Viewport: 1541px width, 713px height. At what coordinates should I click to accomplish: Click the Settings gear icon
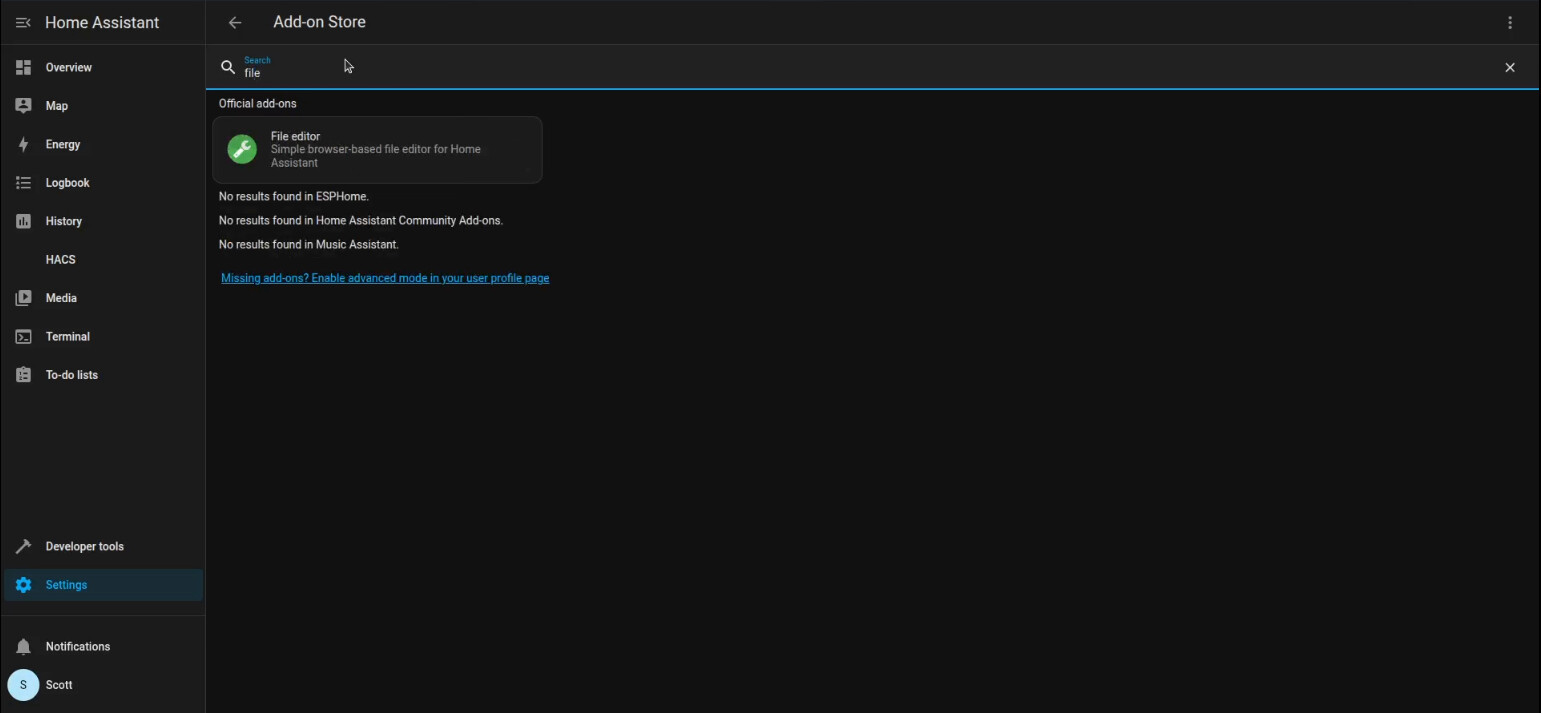(x=23, y=585)
